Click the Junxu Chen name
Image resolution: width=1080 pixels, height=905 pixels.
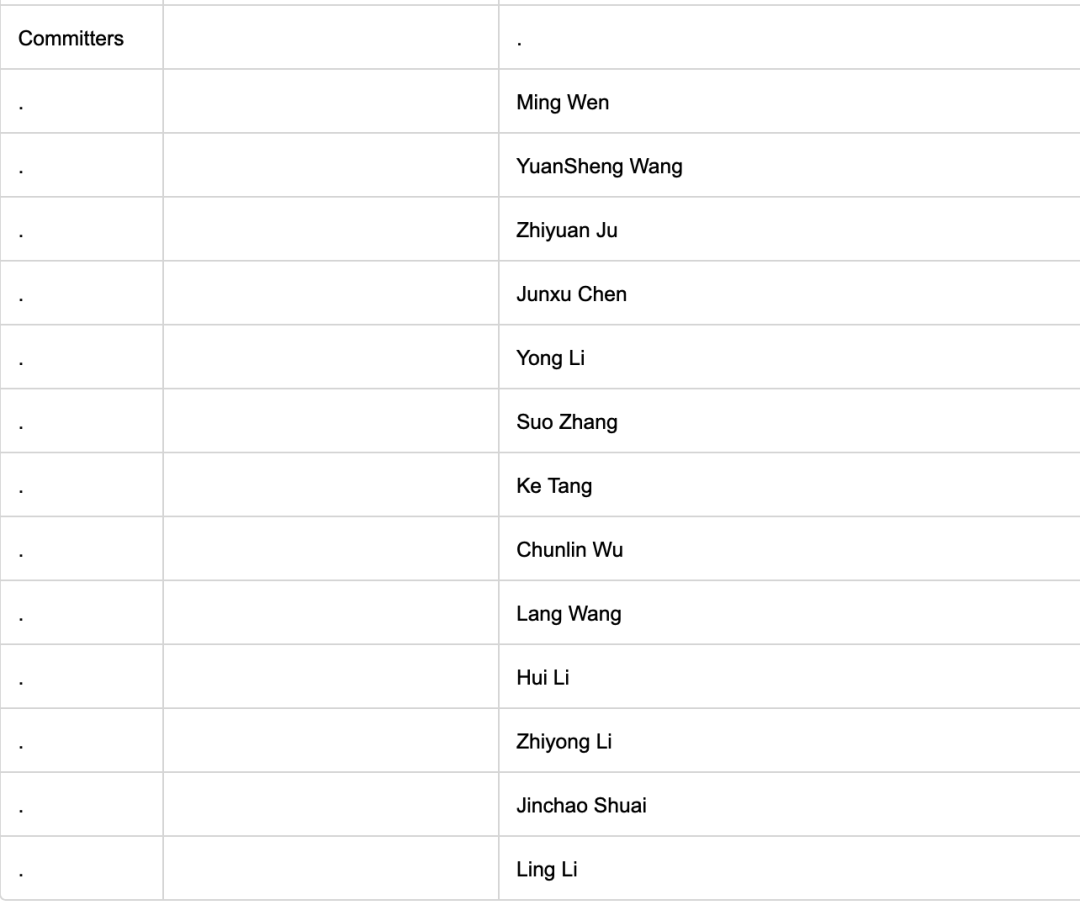coord(571,294)
